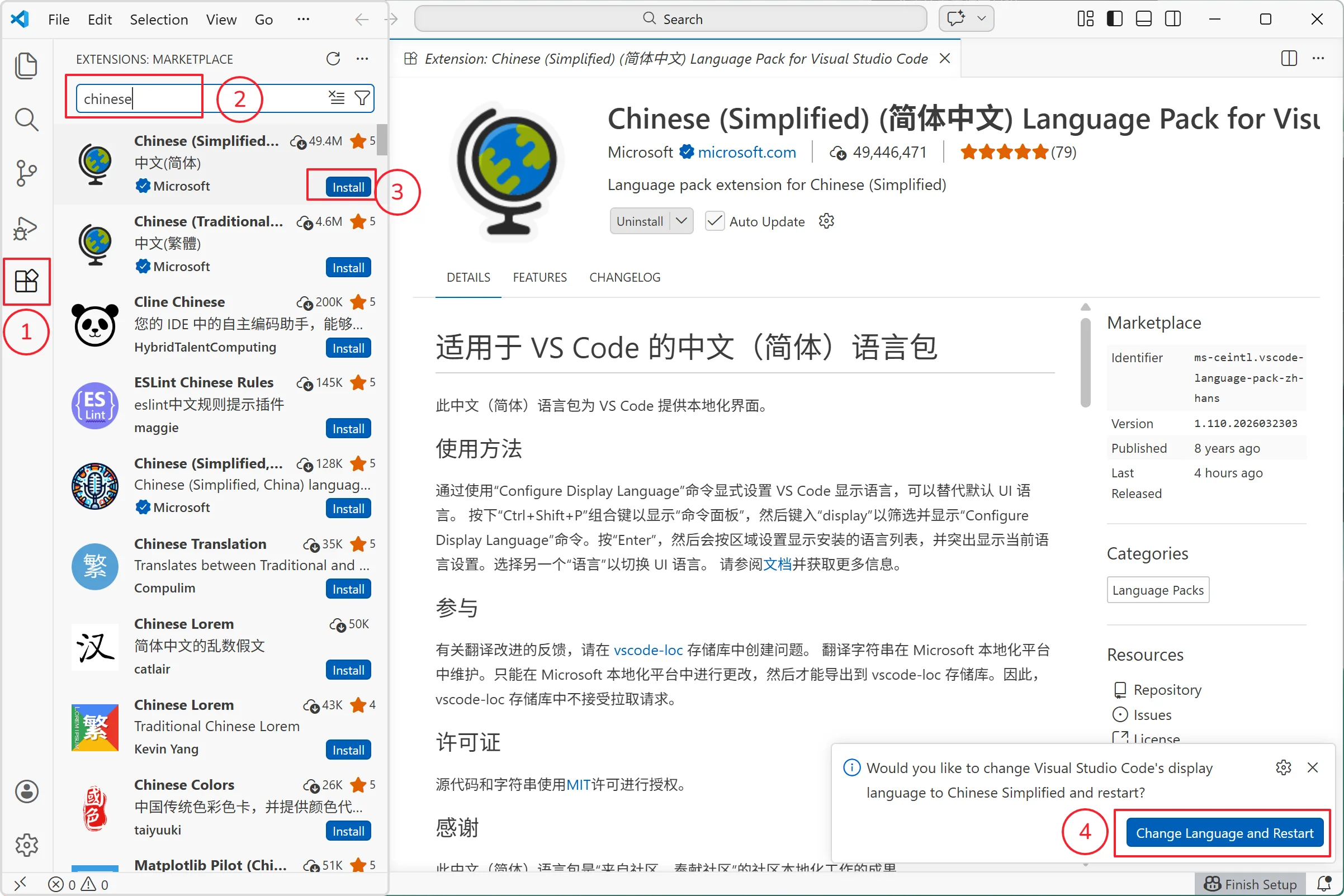
Task: Refresh the extensions marketplace list
Action: point(333,59)
